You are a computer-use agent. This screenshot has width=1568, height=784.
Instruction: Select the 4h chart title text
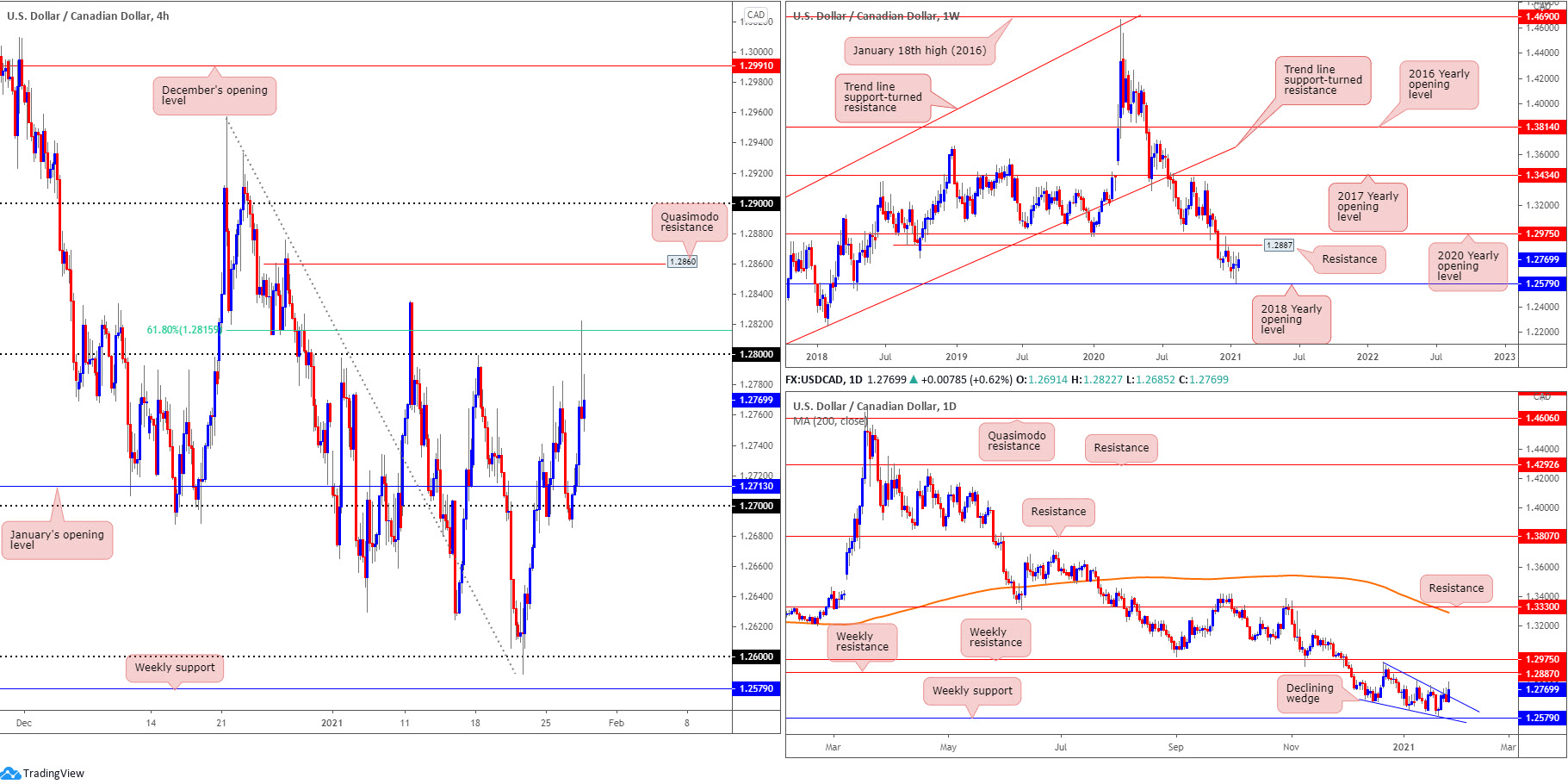88,16
